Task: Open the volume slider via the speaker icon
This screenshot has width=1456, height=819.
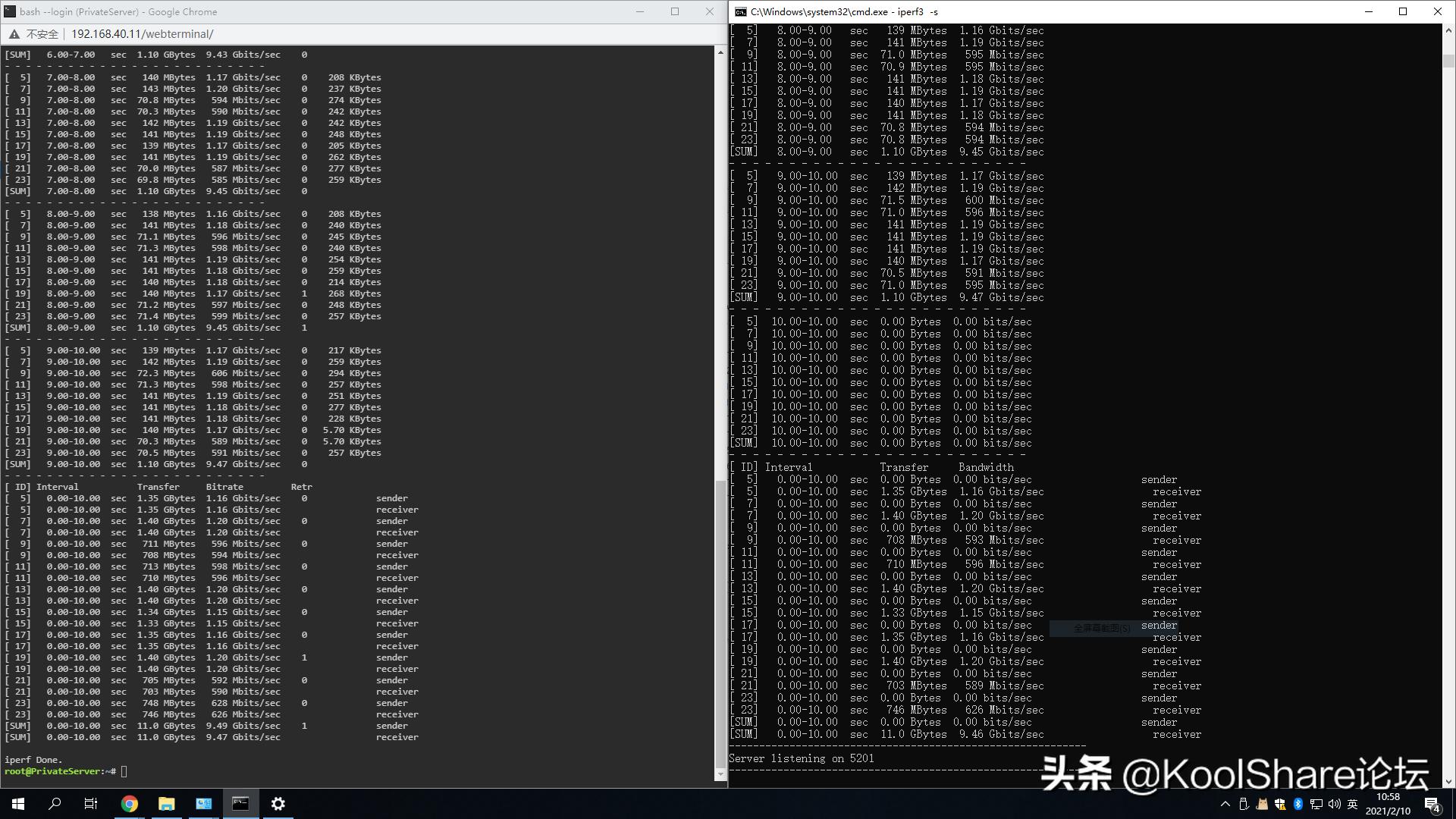Action: [1335, 804]
